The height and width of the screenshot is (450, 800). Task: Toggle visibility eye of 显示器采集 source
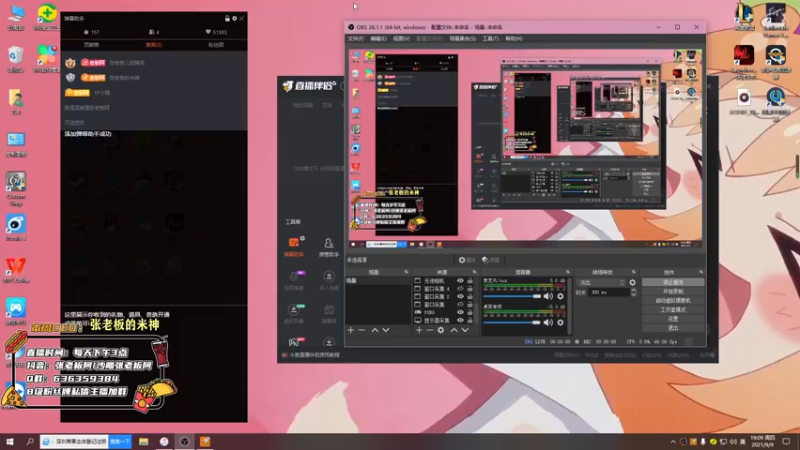pos(460,320)
